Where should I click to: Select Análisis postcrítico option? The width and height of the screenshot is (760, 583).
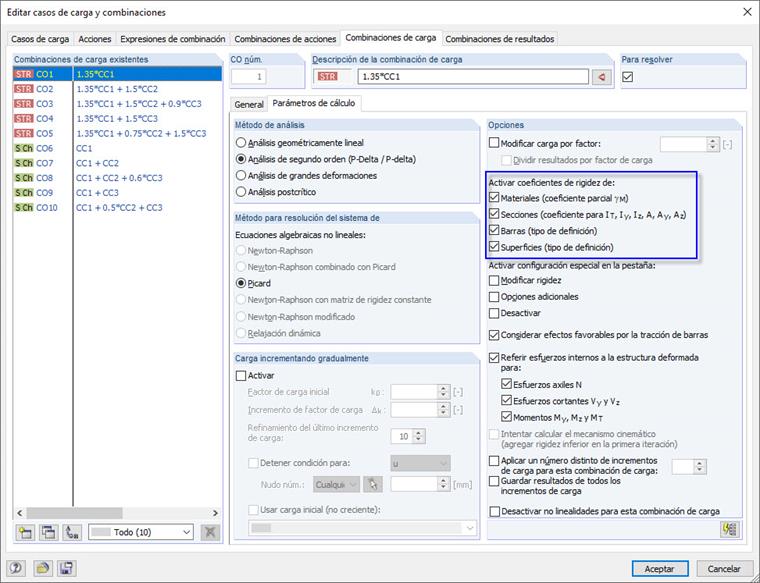[240, 192]
